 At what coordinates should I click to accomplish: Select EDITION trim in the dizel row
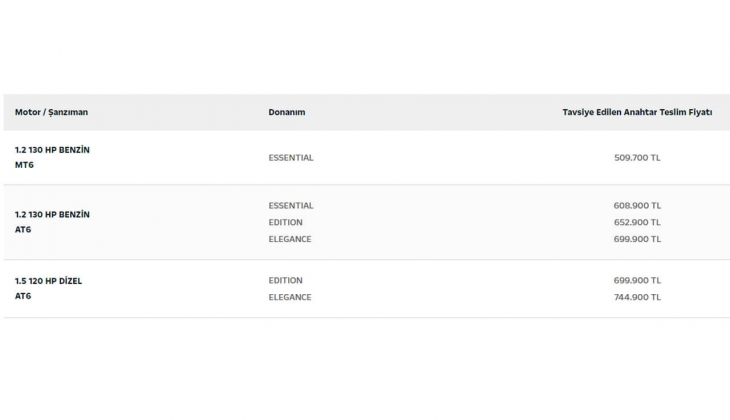(x=286, y=280)
